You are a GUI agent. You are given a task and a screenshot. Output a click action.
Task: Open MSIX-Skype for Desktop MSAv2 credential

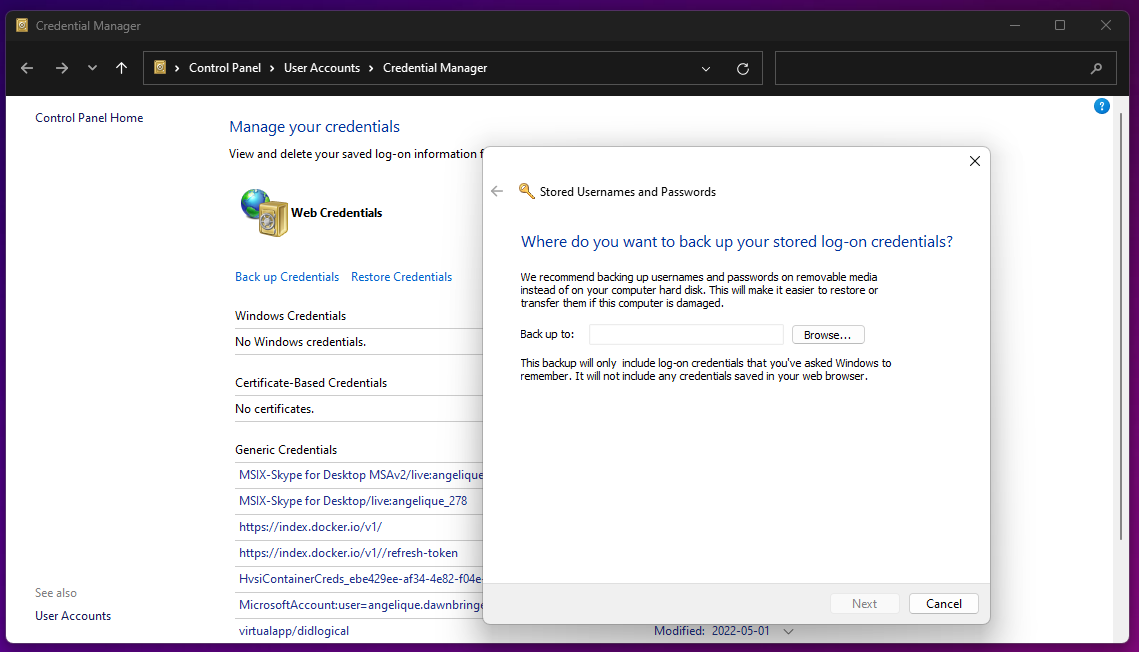(x=361, y=475)
